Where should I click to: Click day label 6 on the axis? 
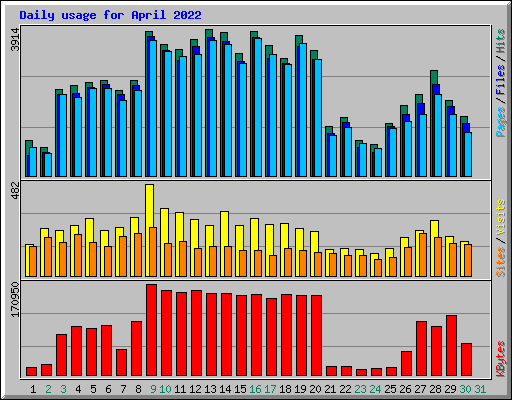pos(108,389)
